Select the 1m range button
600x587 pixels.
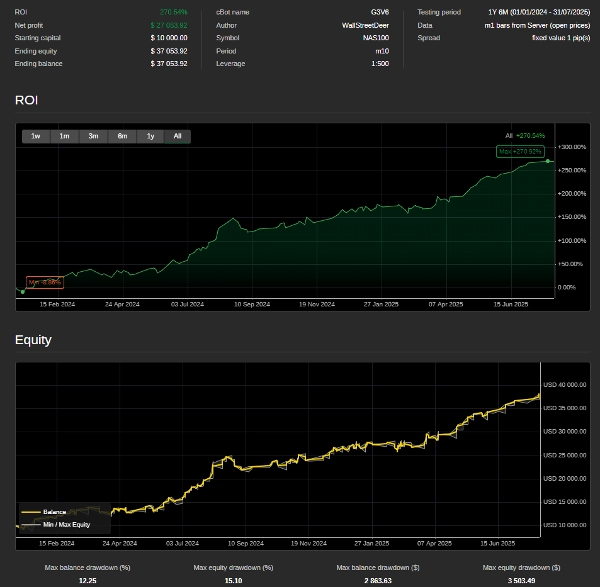pos(64,136)
